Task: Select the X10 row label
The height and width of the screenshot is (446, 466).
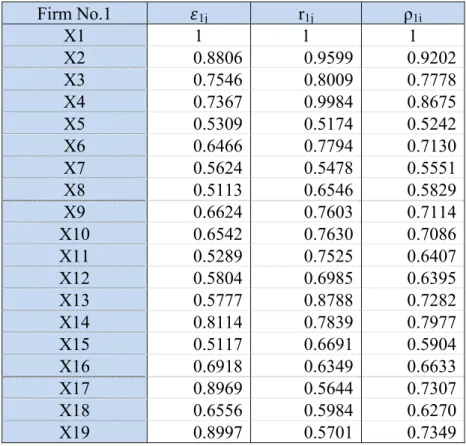Action: tap(74, 234)
